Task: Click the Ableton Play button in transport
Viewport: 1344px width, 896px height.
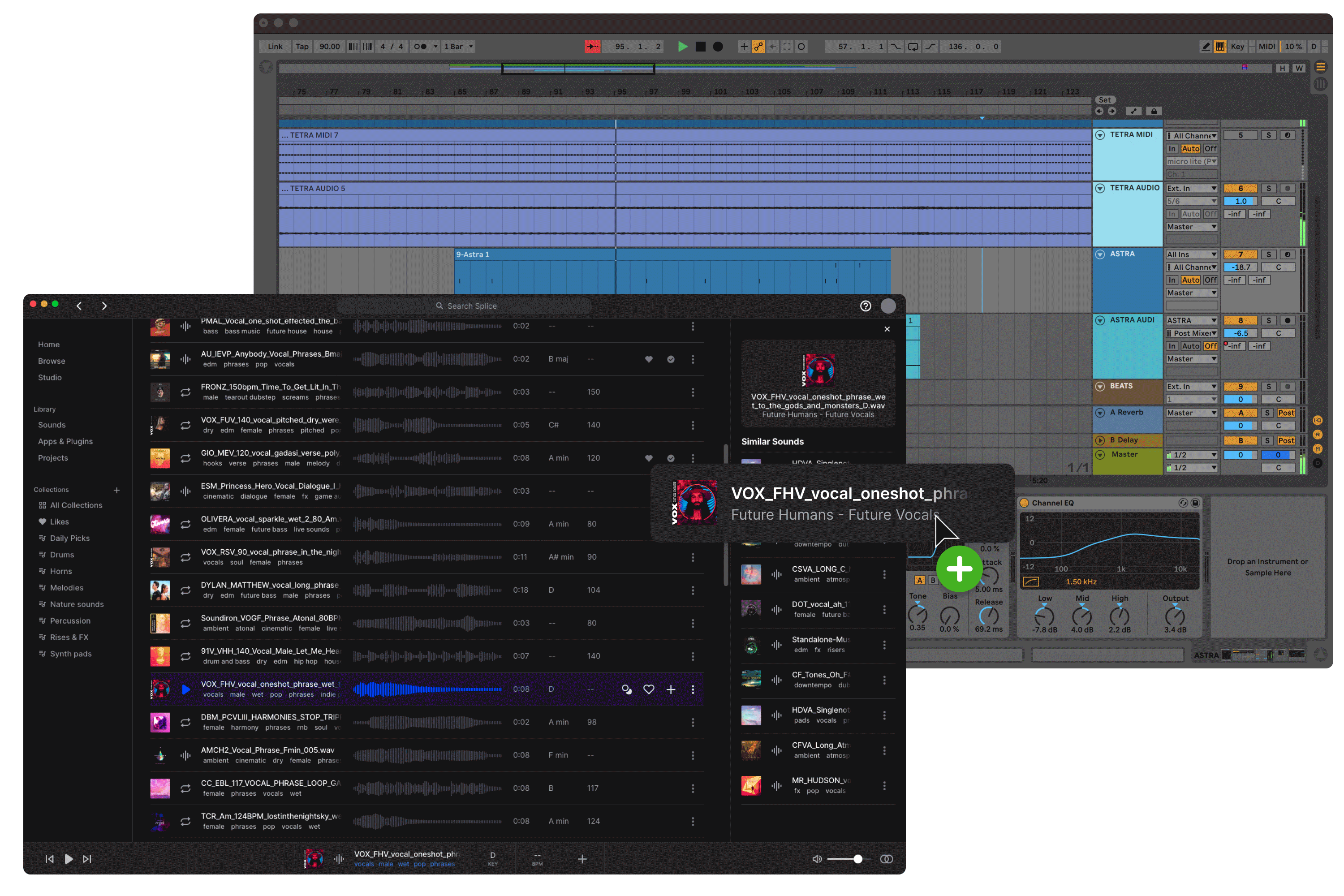Action: [x=682, y=47]
